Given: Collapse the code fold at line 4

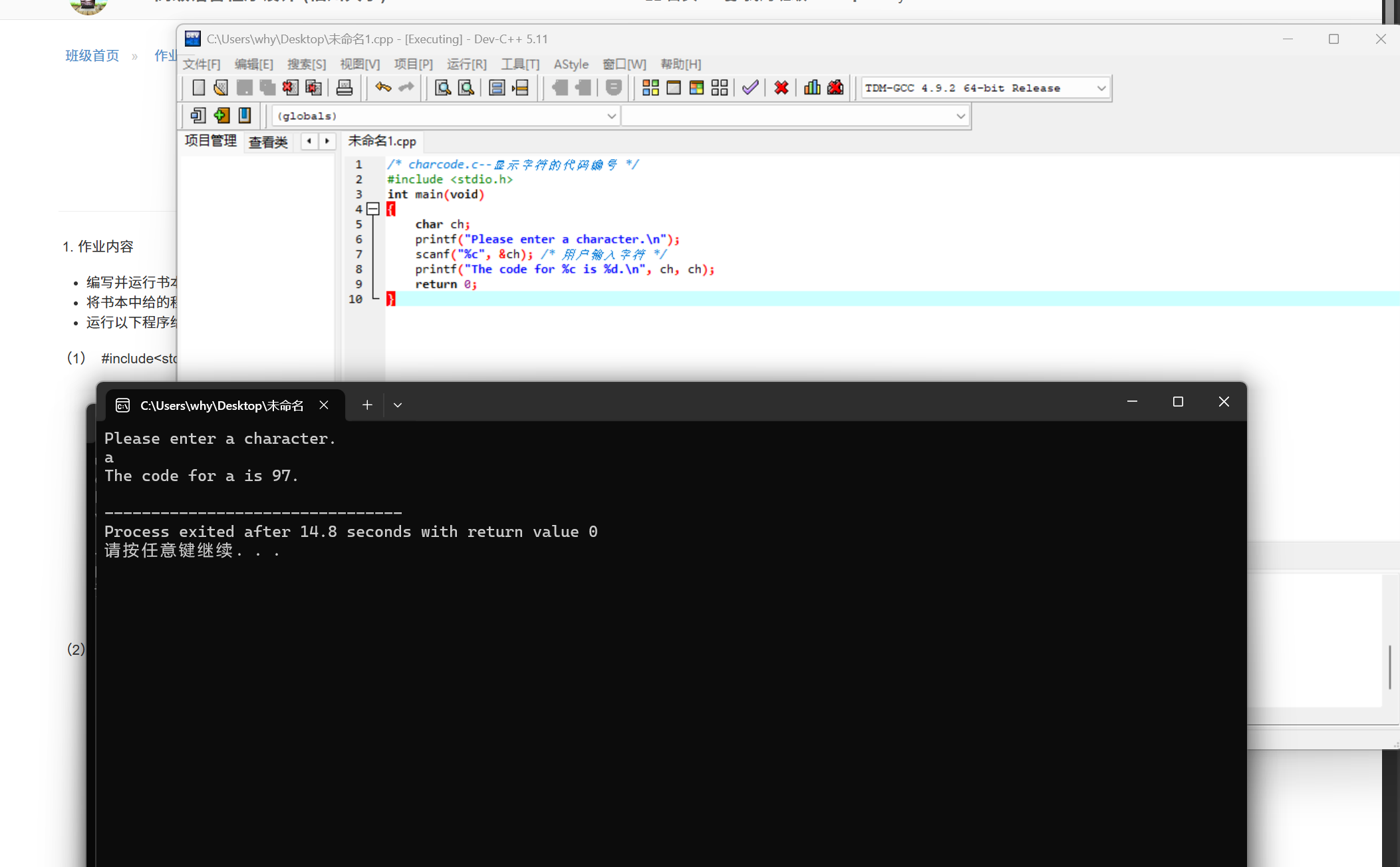Looking at the screenshot, I should point(373,209).
